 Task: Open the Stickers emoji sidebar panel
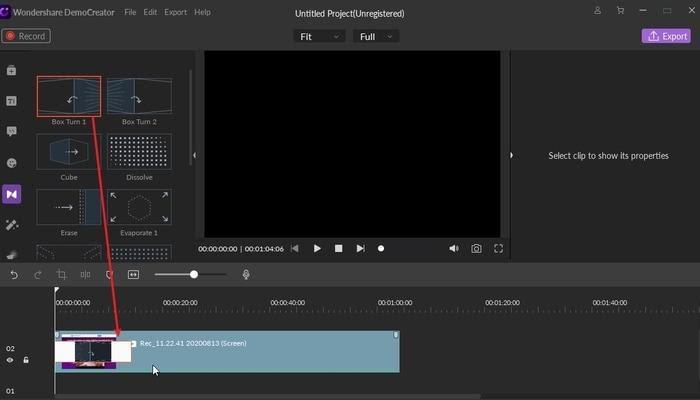(12, 162)
